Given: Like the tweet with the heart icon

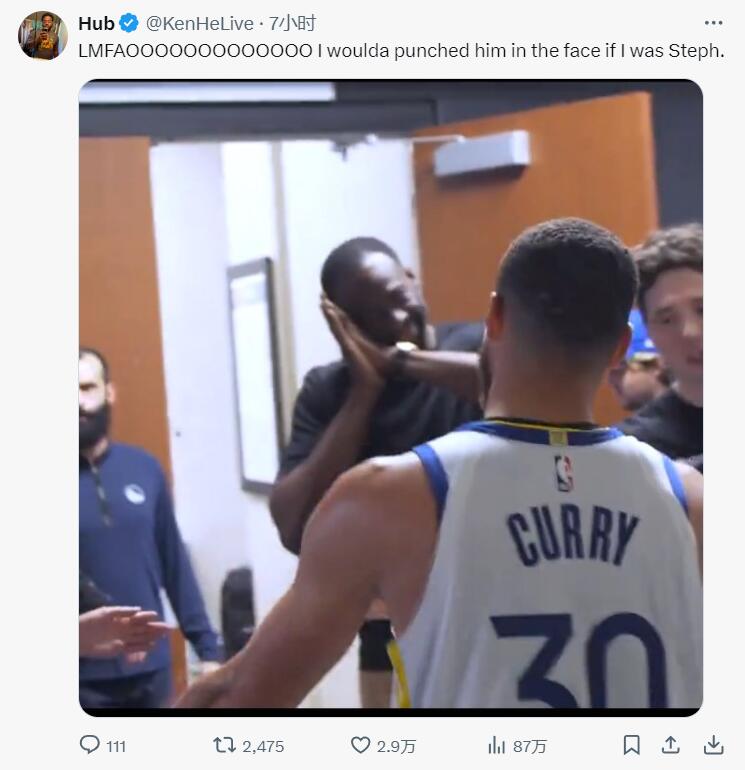Looking at the screenshot, I should [360, 745].
